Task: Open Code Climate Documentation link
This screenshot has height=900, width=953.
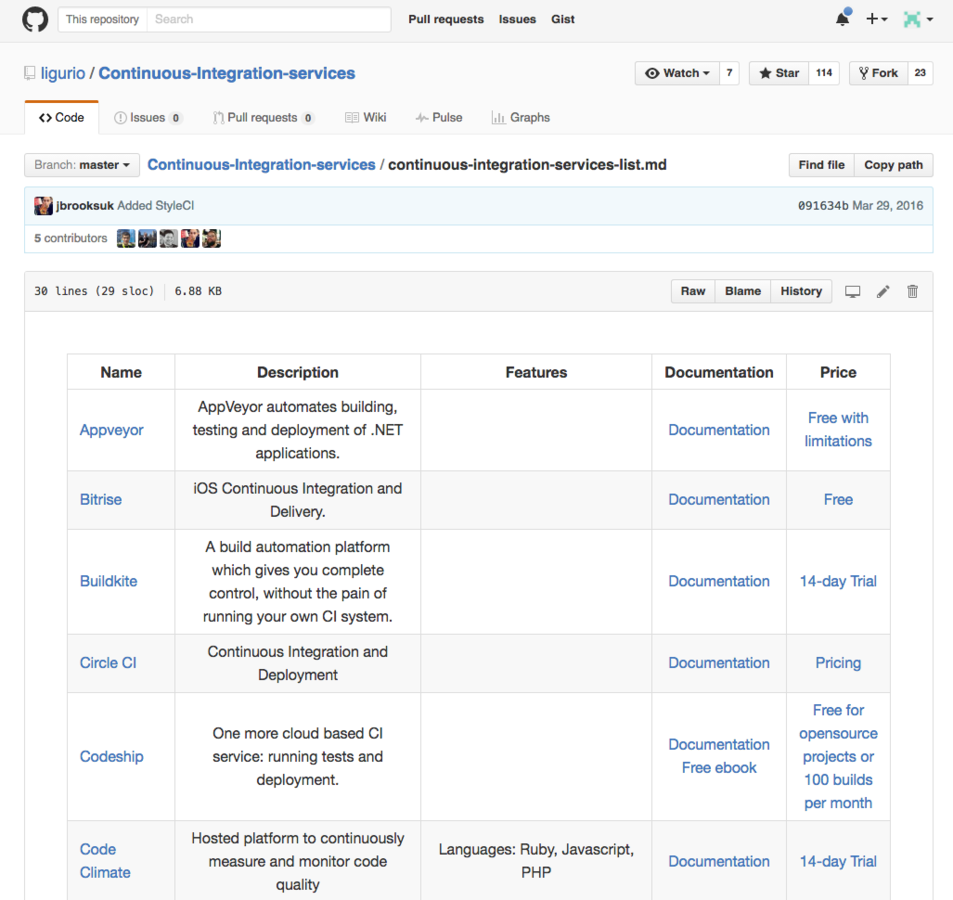Action: 719,861
